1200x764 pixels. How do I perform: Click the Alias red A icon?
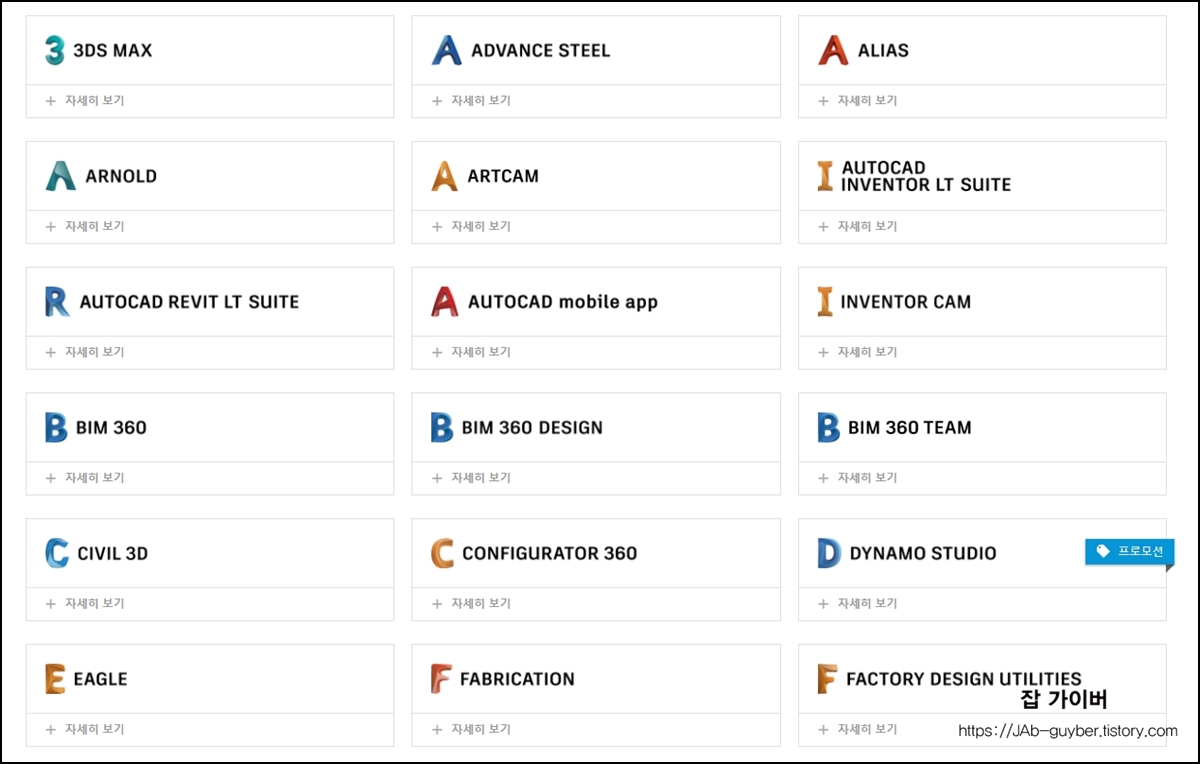(x=833, y=50)
